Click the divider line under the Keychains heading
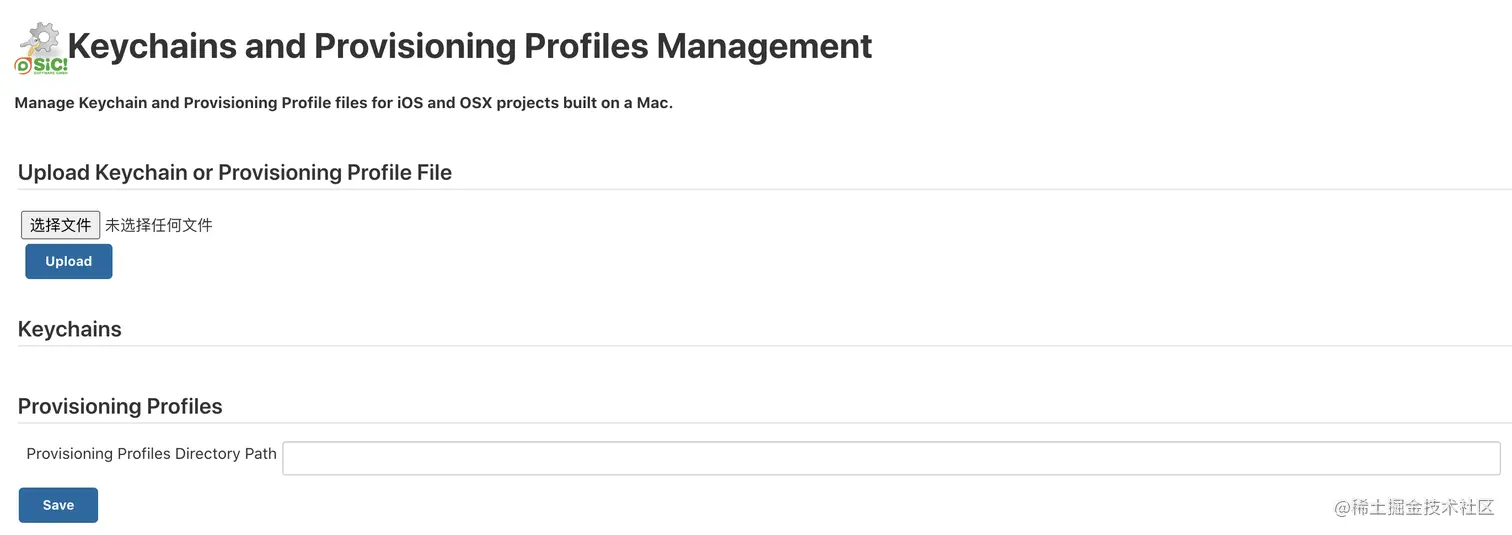 765,346
